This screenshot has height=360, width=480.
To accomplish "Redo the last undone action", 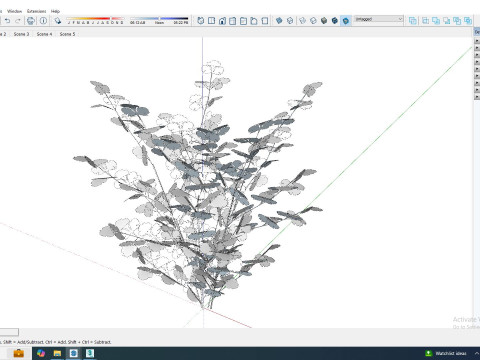I will pyautogui.click(x=18, y=21).
